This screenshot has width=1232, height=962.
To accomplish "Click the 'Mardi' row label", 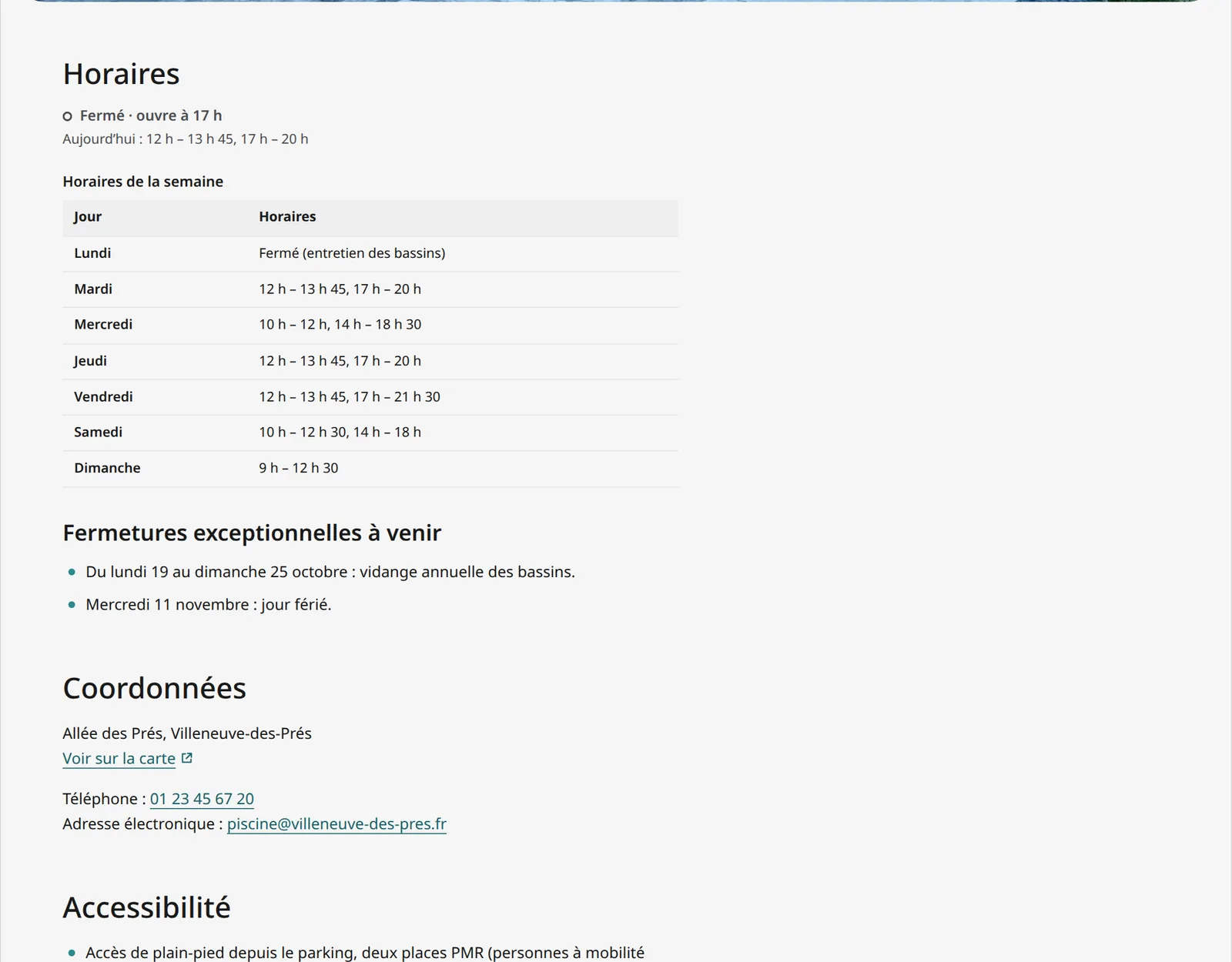I will [x=93, y=289].
